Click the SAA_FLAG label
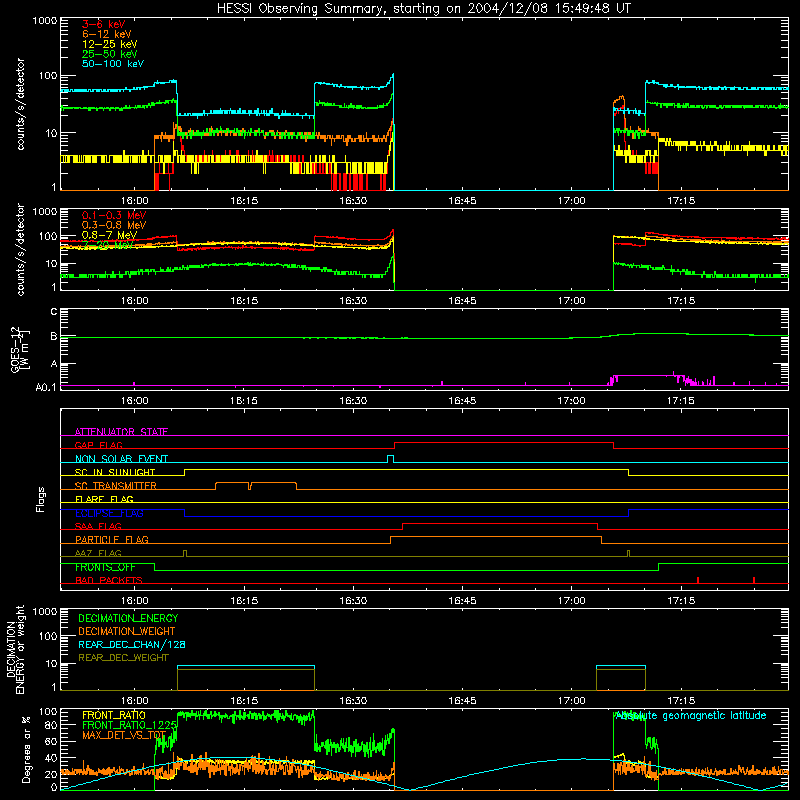The width and height of the screenshot is (800, 800). pos(98,526)
